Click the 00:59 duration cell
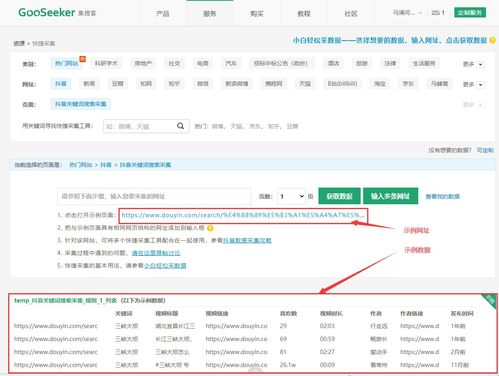This screenshot has height=376, width=499. pos(327,339)
